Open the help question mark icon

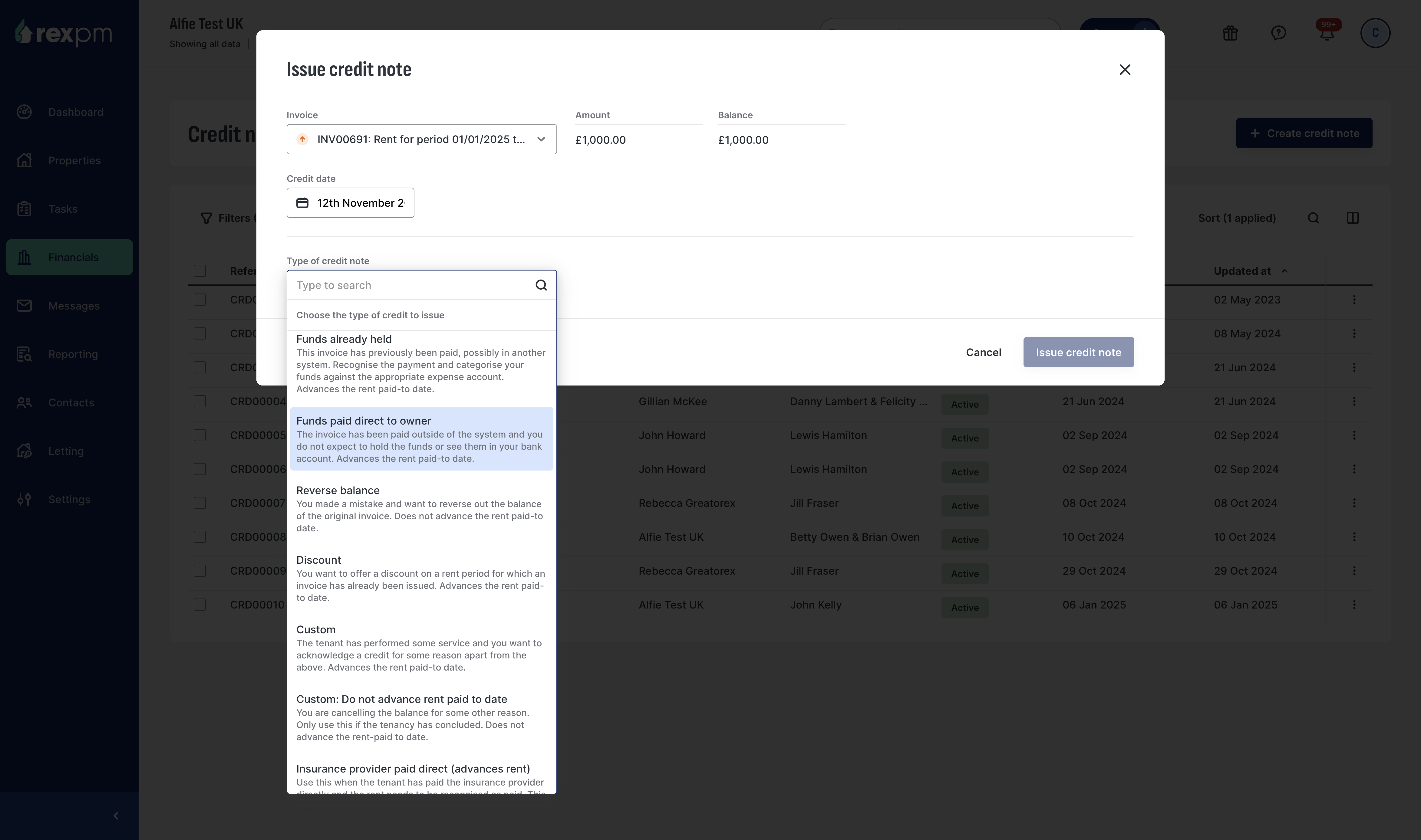click(x=1278, y=33)
